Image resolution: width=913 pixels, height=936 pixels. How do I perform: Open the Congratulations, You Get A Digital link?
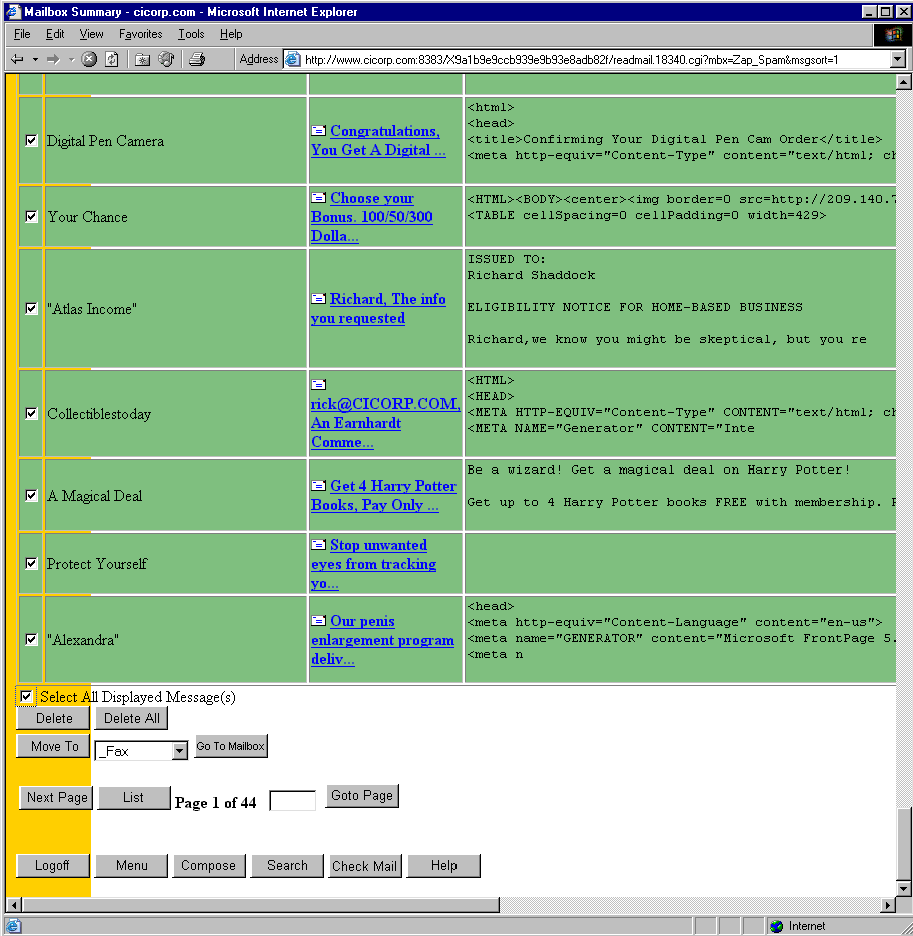pos(379,140)
